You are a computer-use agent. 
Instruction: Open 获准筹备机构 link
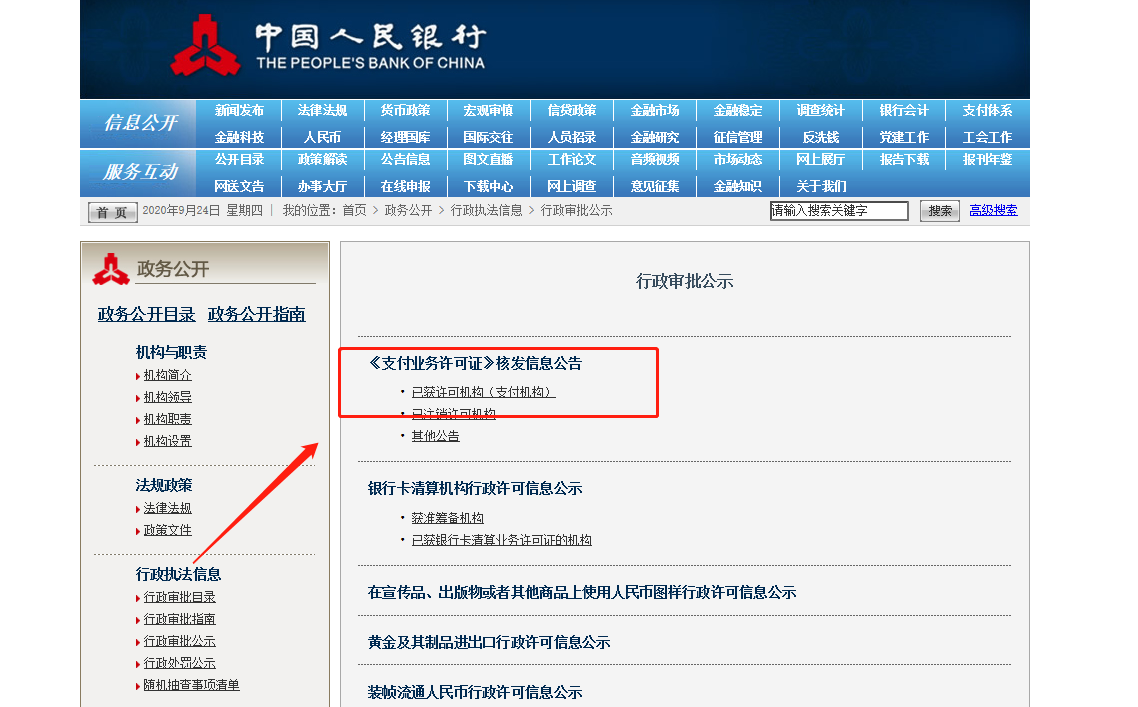tap(447, 518)
